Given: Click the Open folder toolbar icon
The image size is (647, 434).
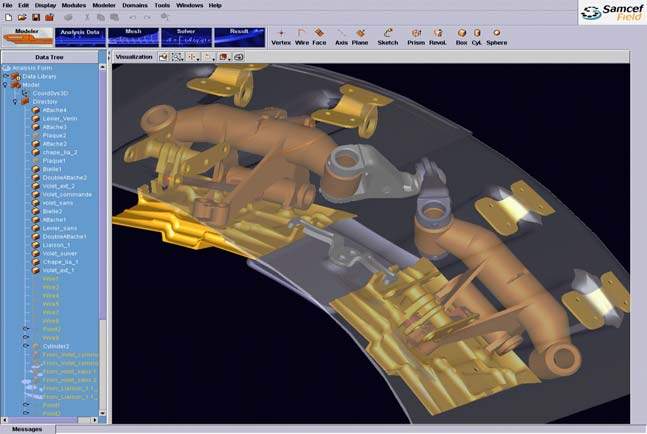Looking at the screenshot, I should pos(22,17).
